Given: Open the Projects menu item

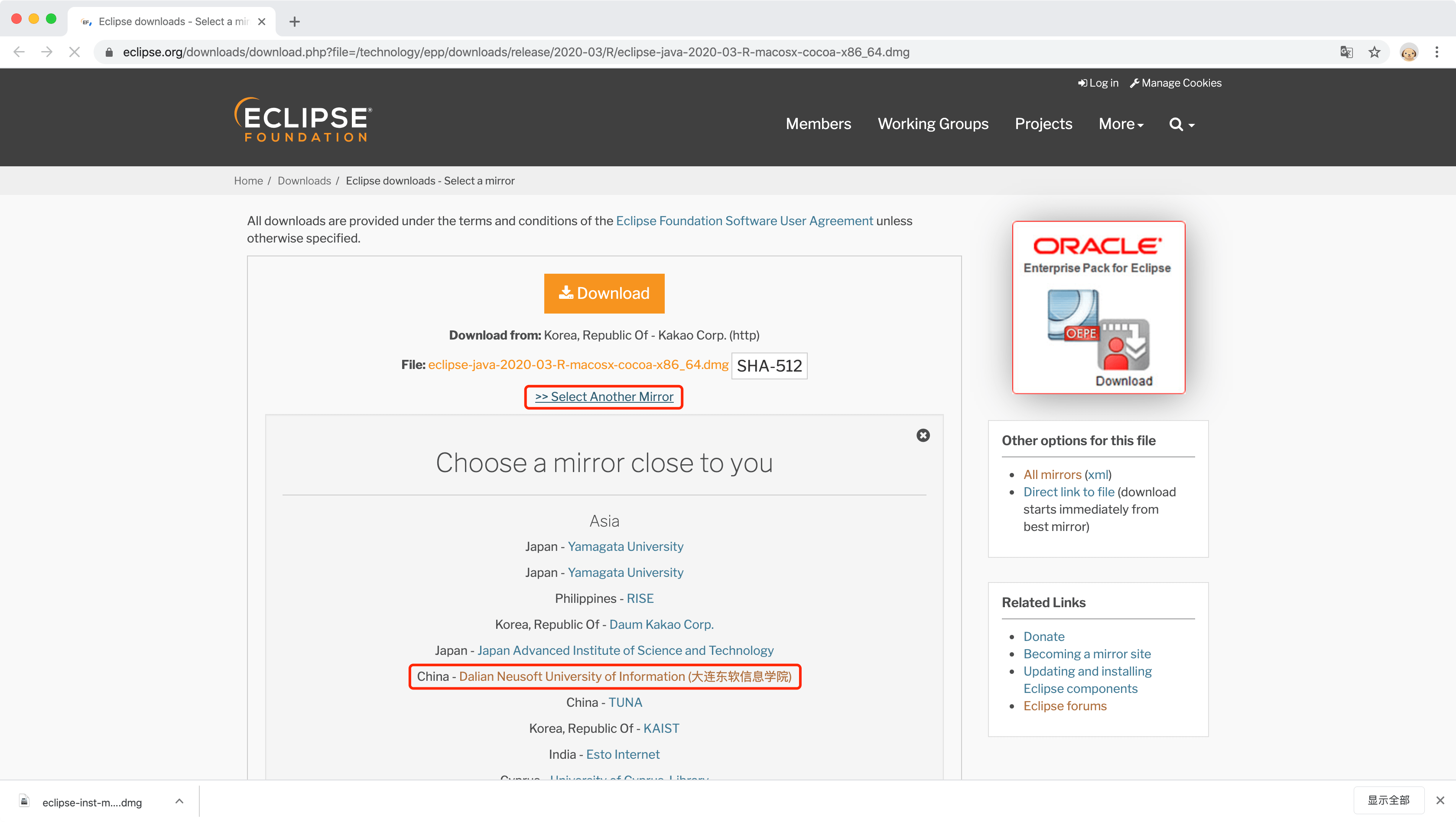Looking at the screenshot, I should point(1043,124).
